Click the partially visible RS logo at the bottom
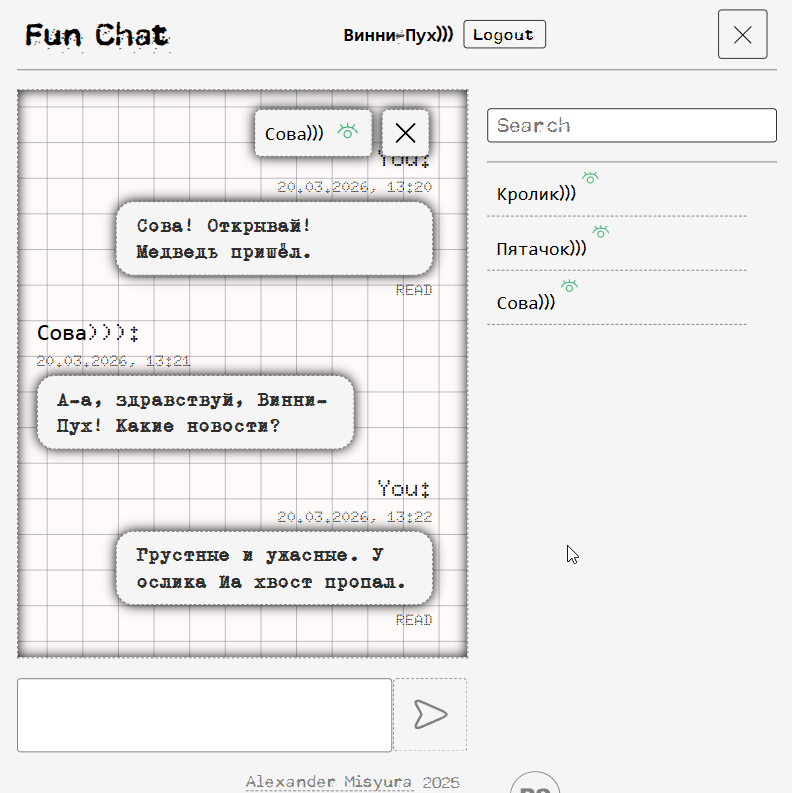 coord(534,784)
